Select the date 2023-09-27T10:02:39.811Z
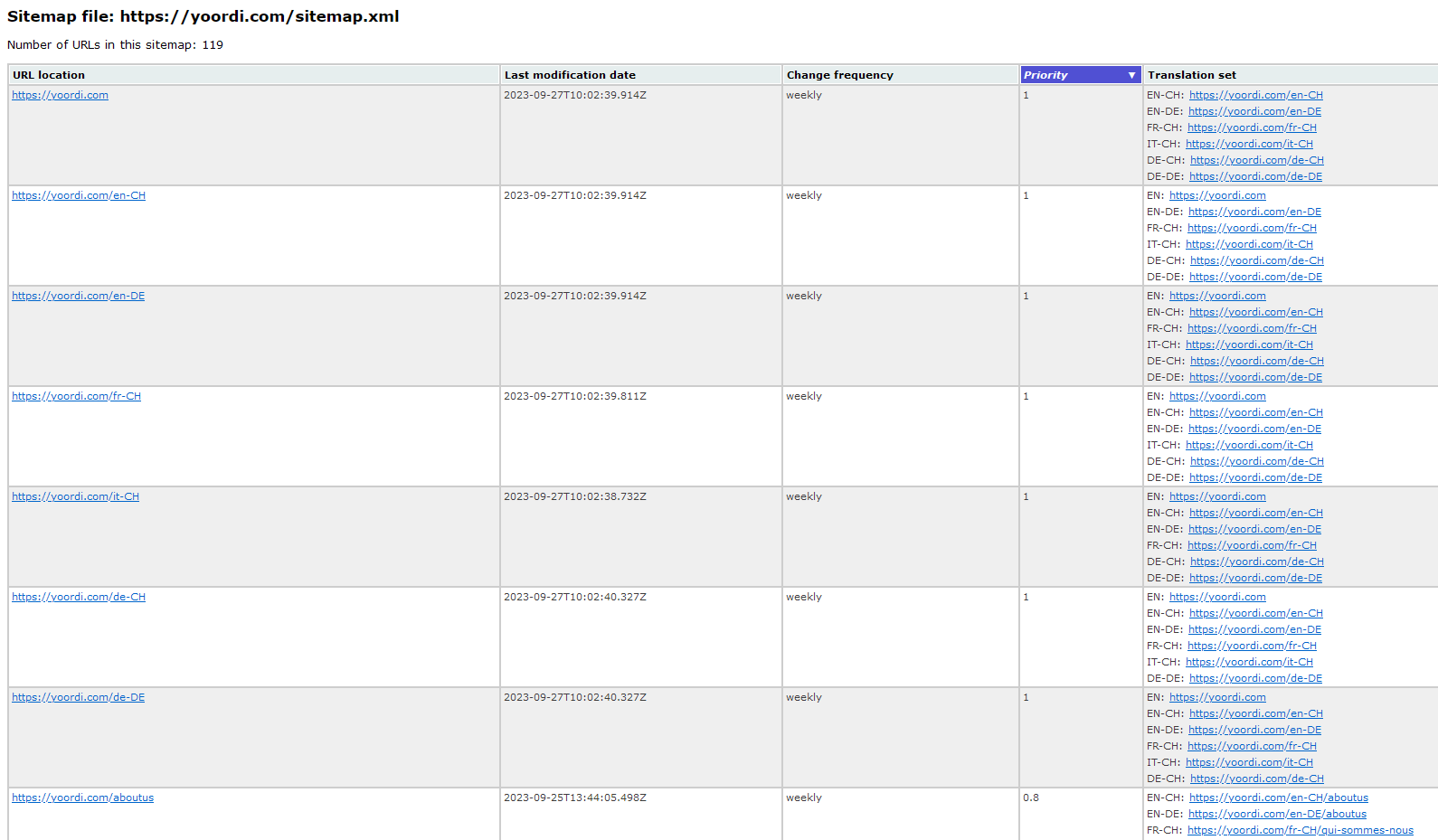Image resolution: width=1438 pixels, height=840 pixels. click(574, 396)
